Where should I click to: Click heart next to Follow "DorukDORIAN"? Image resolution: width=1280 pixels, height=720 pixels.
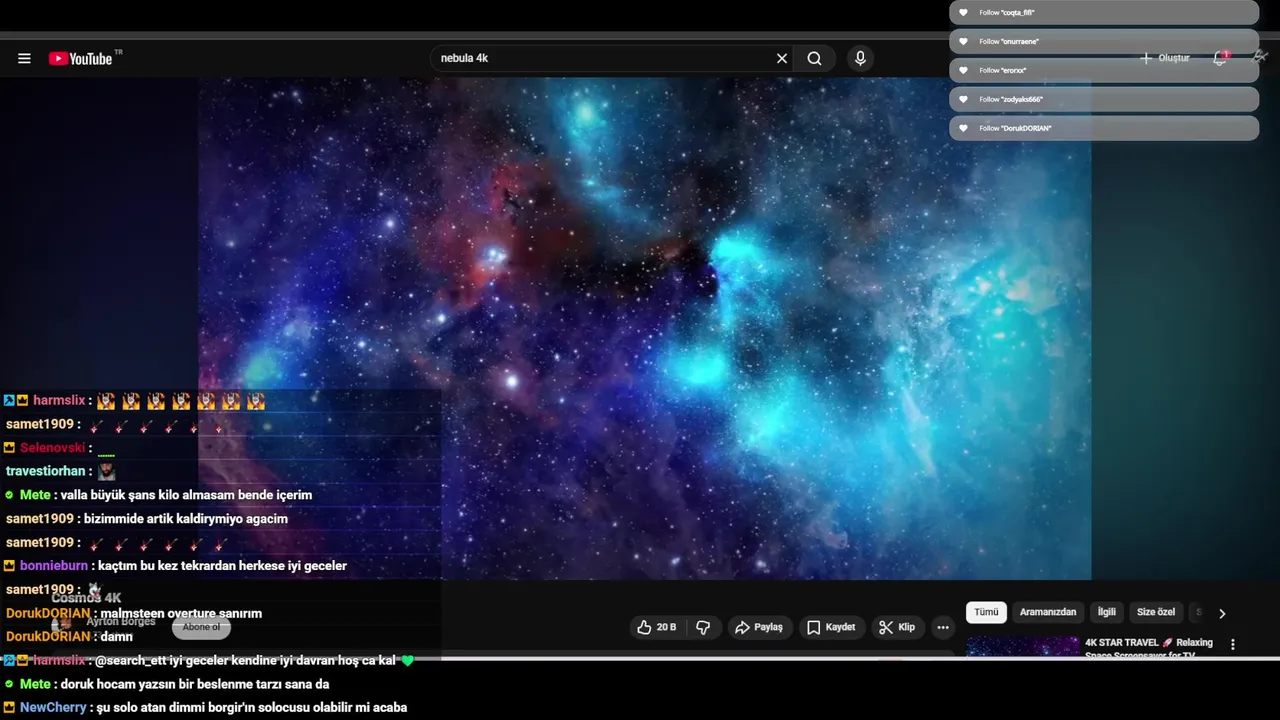(963, 128)
